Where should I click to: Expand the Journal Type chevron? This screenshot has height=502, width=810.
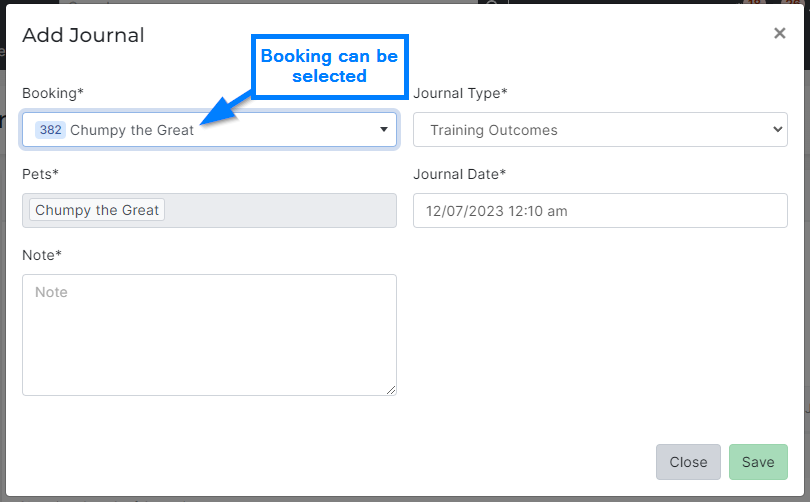(778, 130)
